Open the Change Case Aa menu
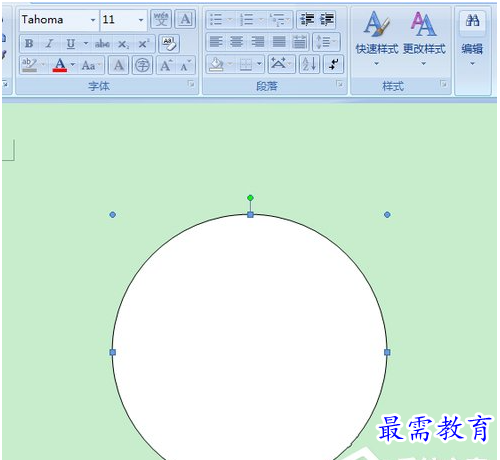This screenshot has width=500, height=460. tap(91, 65)
